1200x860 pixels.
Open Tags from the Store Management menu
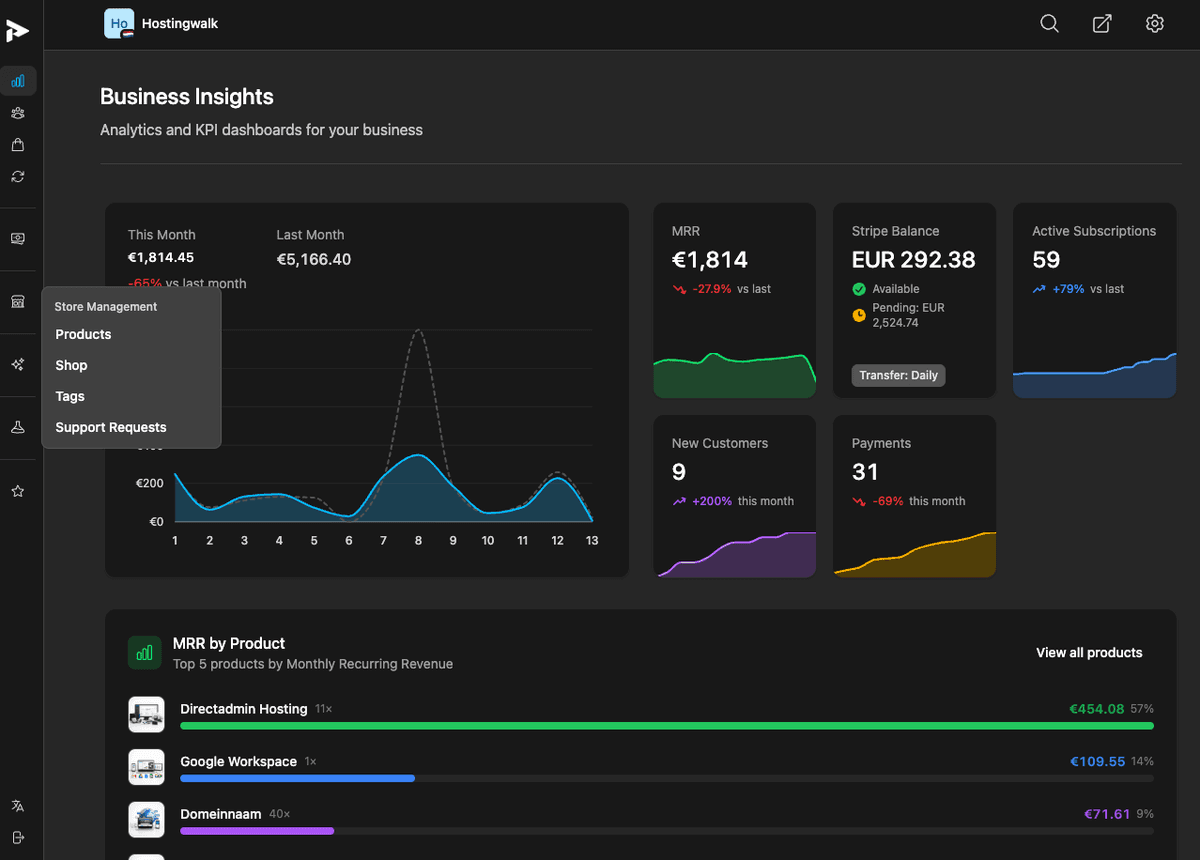69,396
